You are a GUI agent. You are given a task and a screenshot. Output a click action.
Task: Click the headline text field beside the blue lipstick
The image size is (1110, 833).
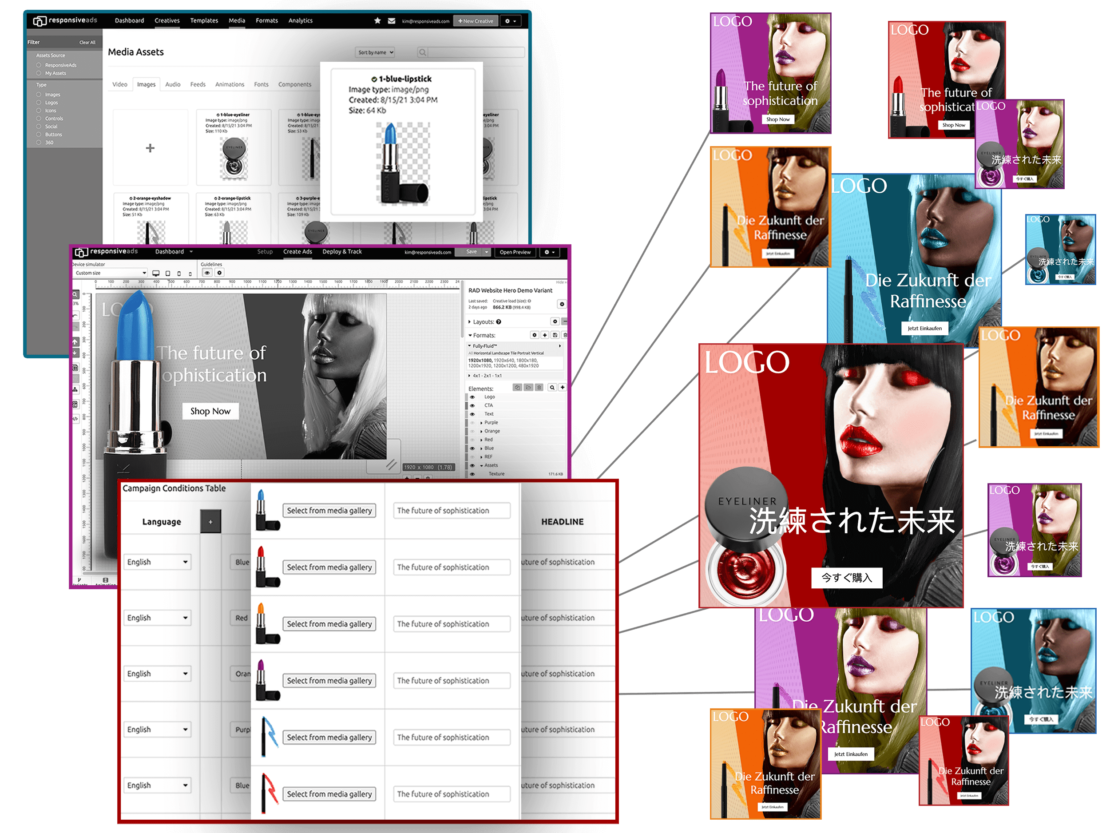[452, 510]
